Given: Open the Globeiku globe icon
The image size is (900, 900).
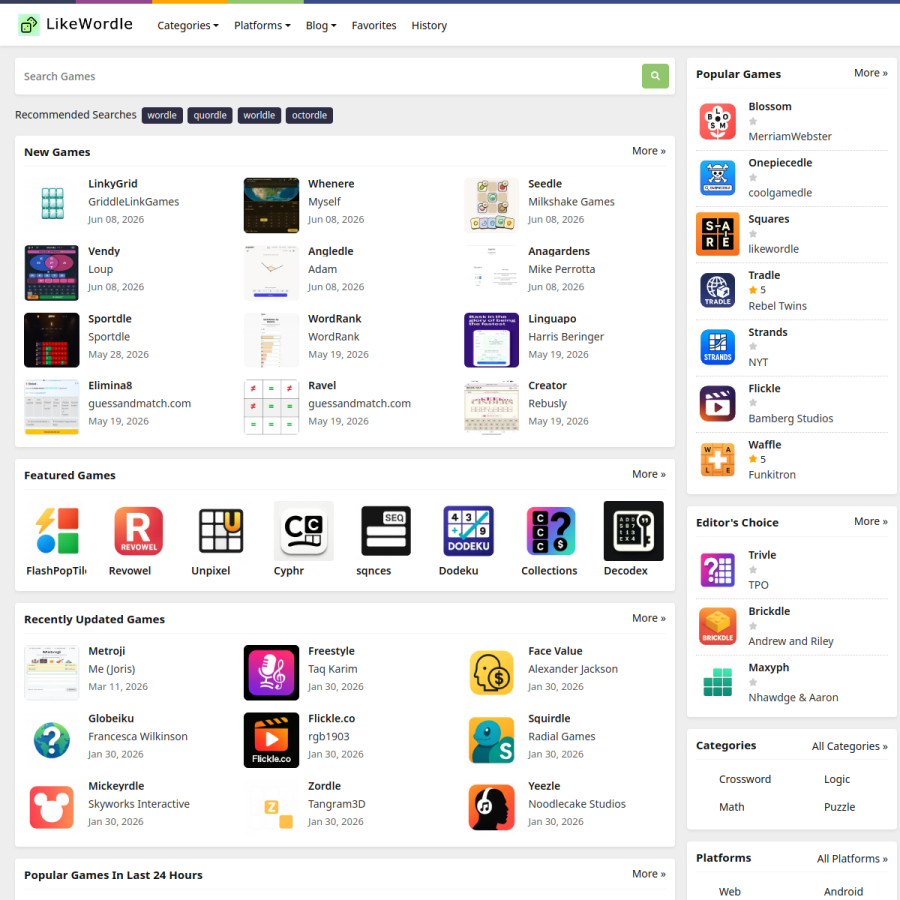Looking at the screenshot, I should pos(52,740).
